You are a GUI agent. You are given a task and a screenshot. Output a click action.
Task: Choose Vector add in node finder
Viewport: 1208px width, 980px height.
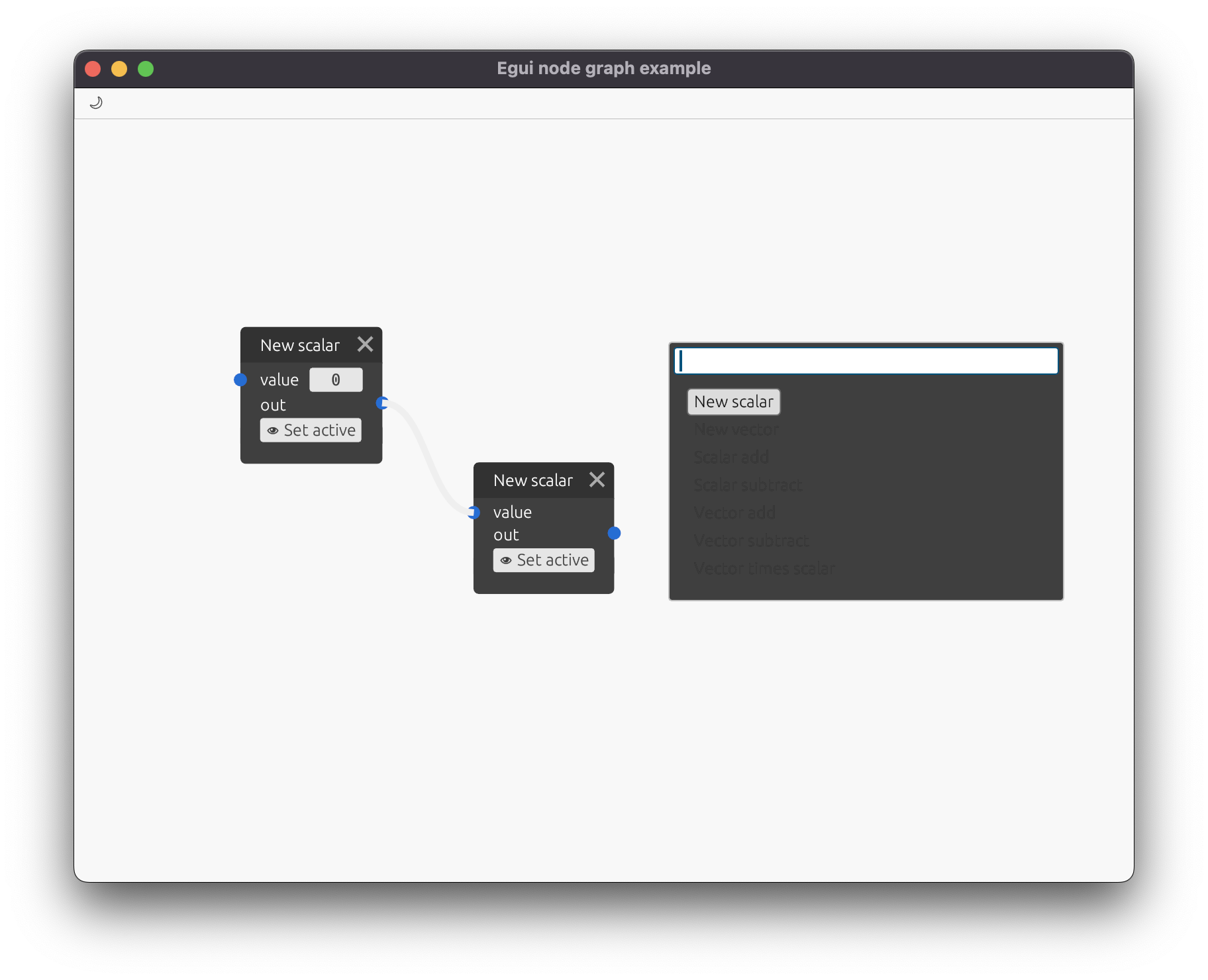click(x=734, y=513)
